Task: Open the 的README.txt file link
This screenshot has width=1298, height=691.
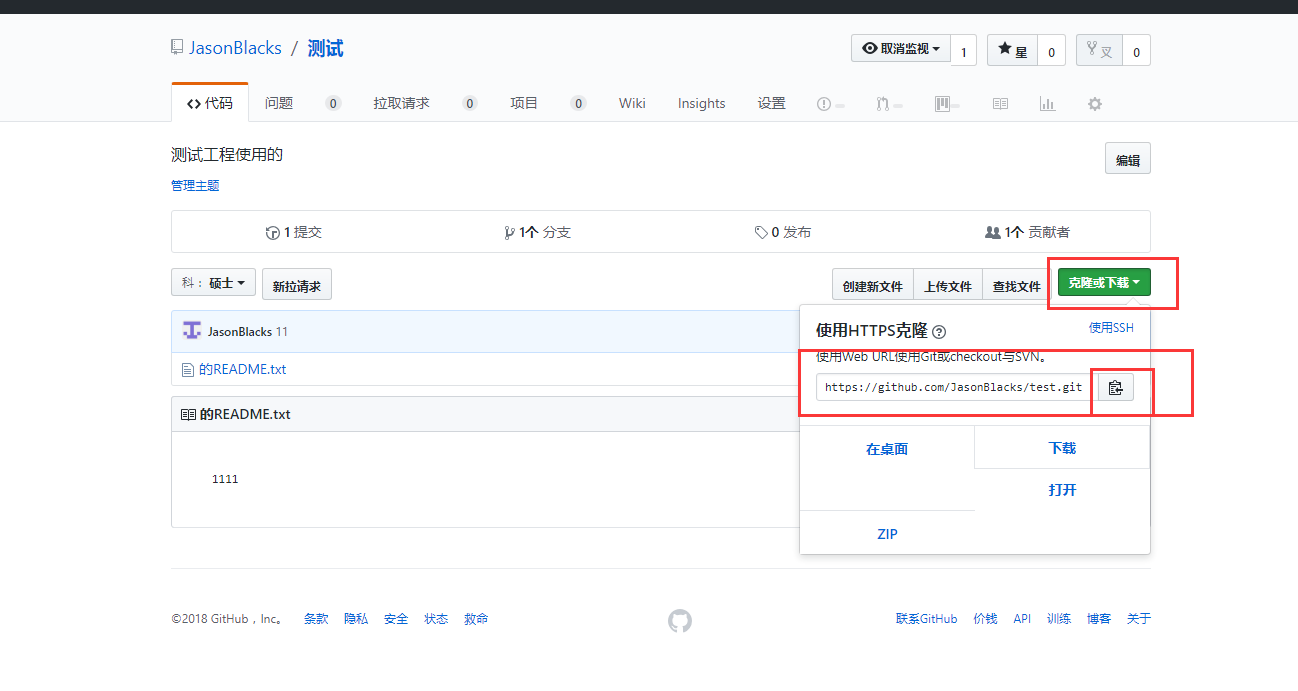Action: click(242, 369)
